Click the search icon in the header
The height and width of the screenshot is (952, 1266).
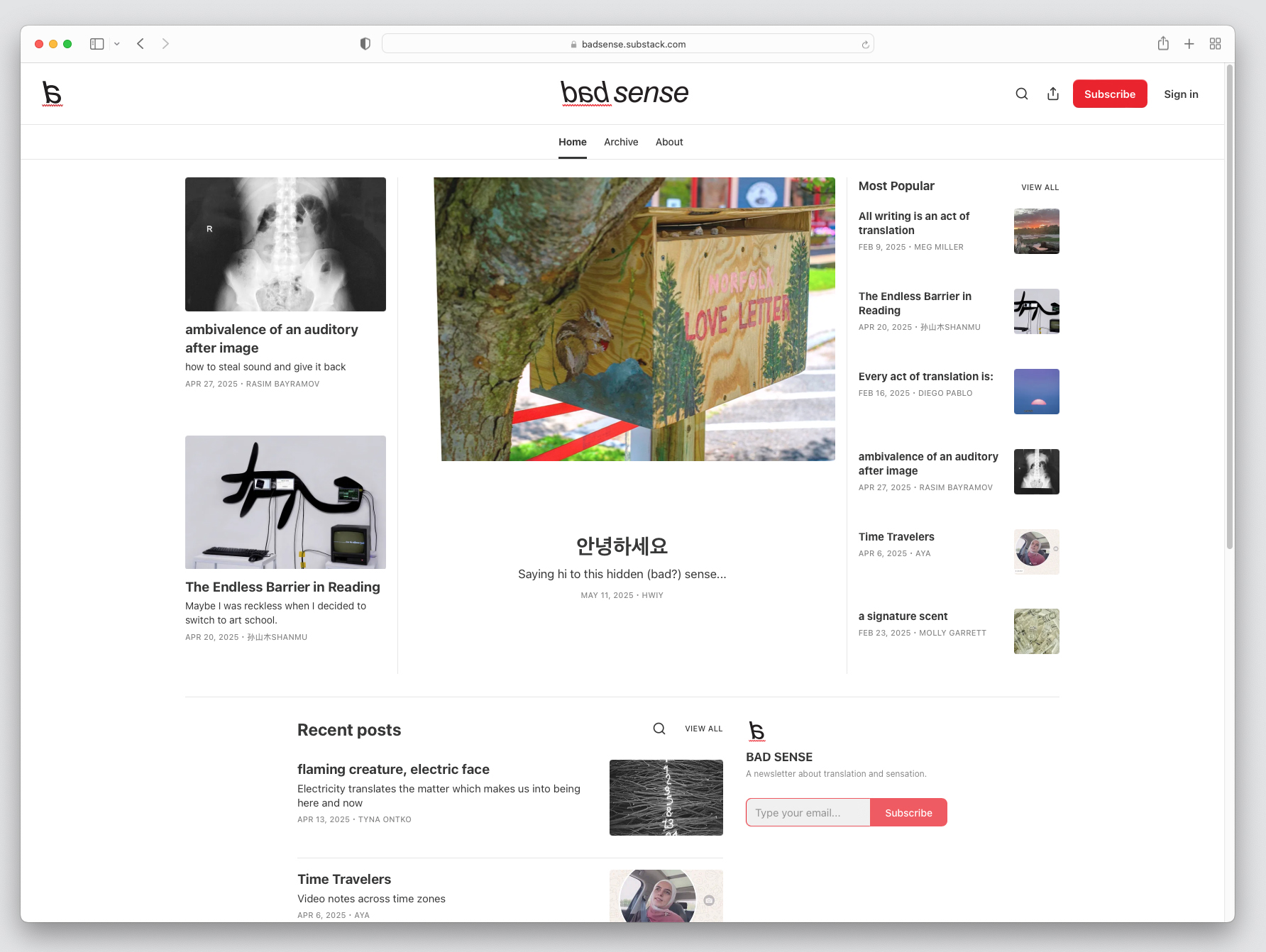click(1021, 94)
